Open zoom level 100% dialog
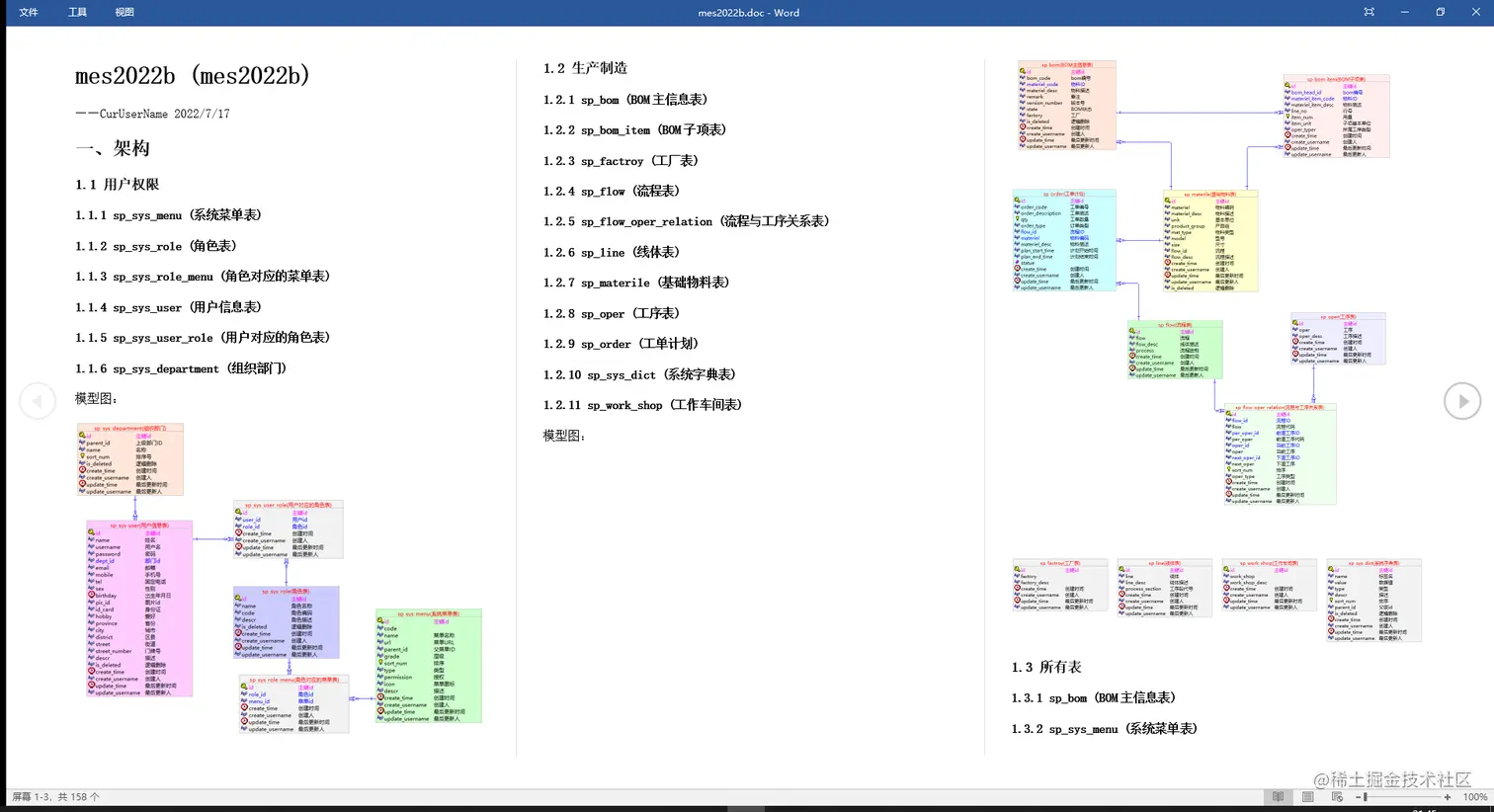The height and width of the screenshot is (812, 1494). (1474, 797)
